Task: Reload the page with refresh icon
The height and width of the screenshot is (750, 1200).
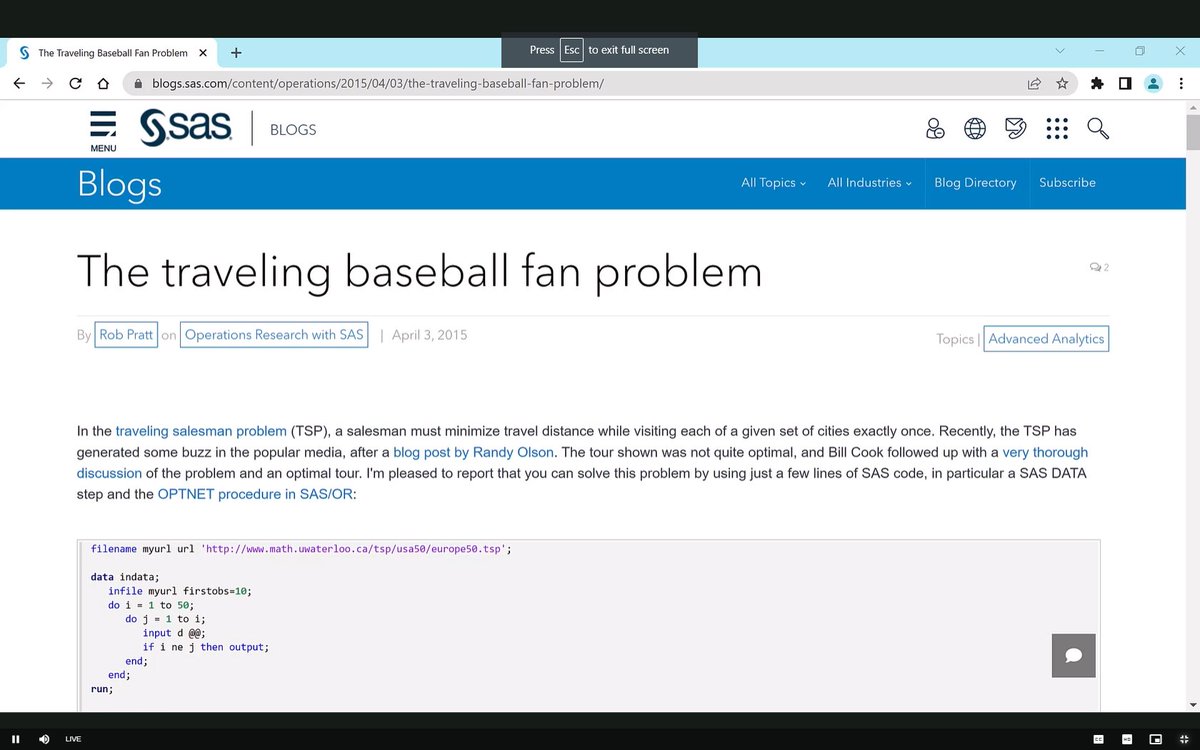Action: [x=75, y=84]
